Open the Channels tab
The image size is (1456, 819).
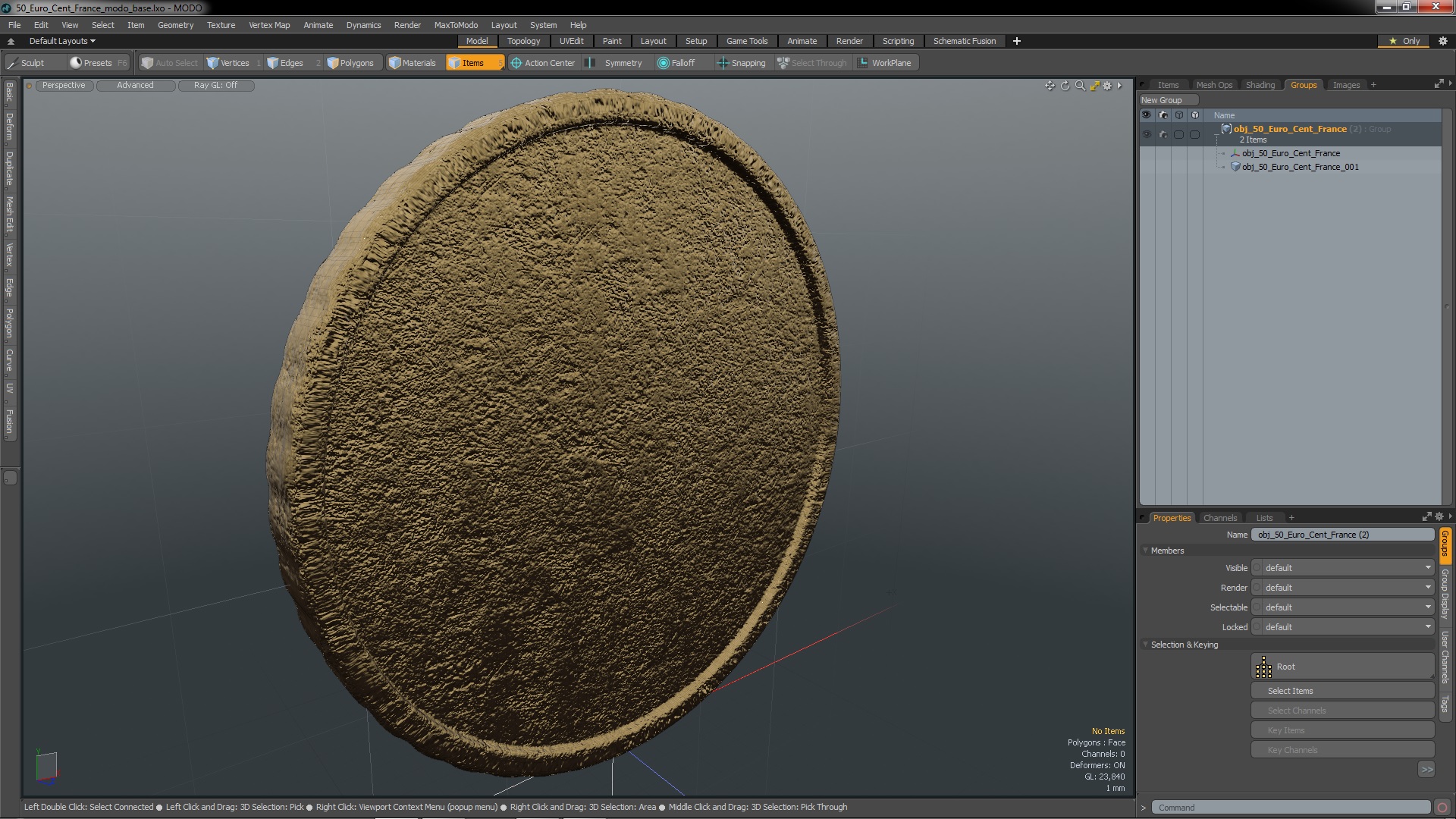pos(1219,518)
